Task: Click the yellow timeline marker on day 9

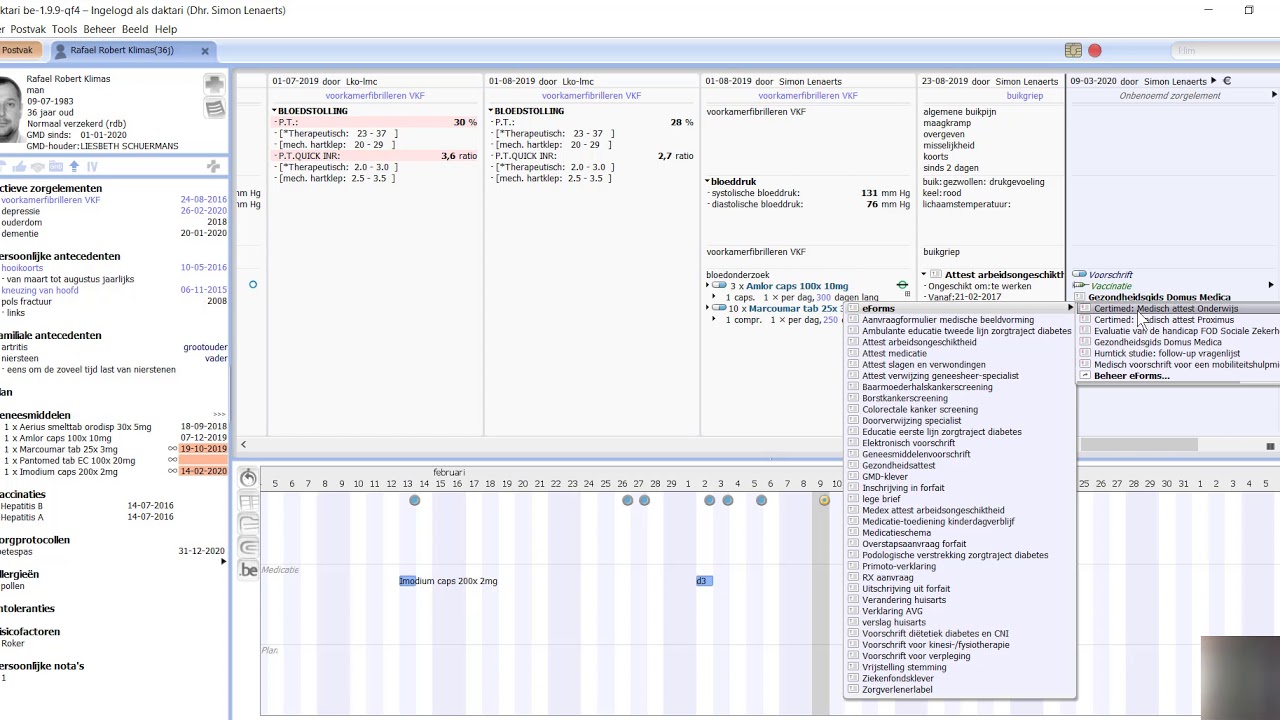Action: (824, 500)
